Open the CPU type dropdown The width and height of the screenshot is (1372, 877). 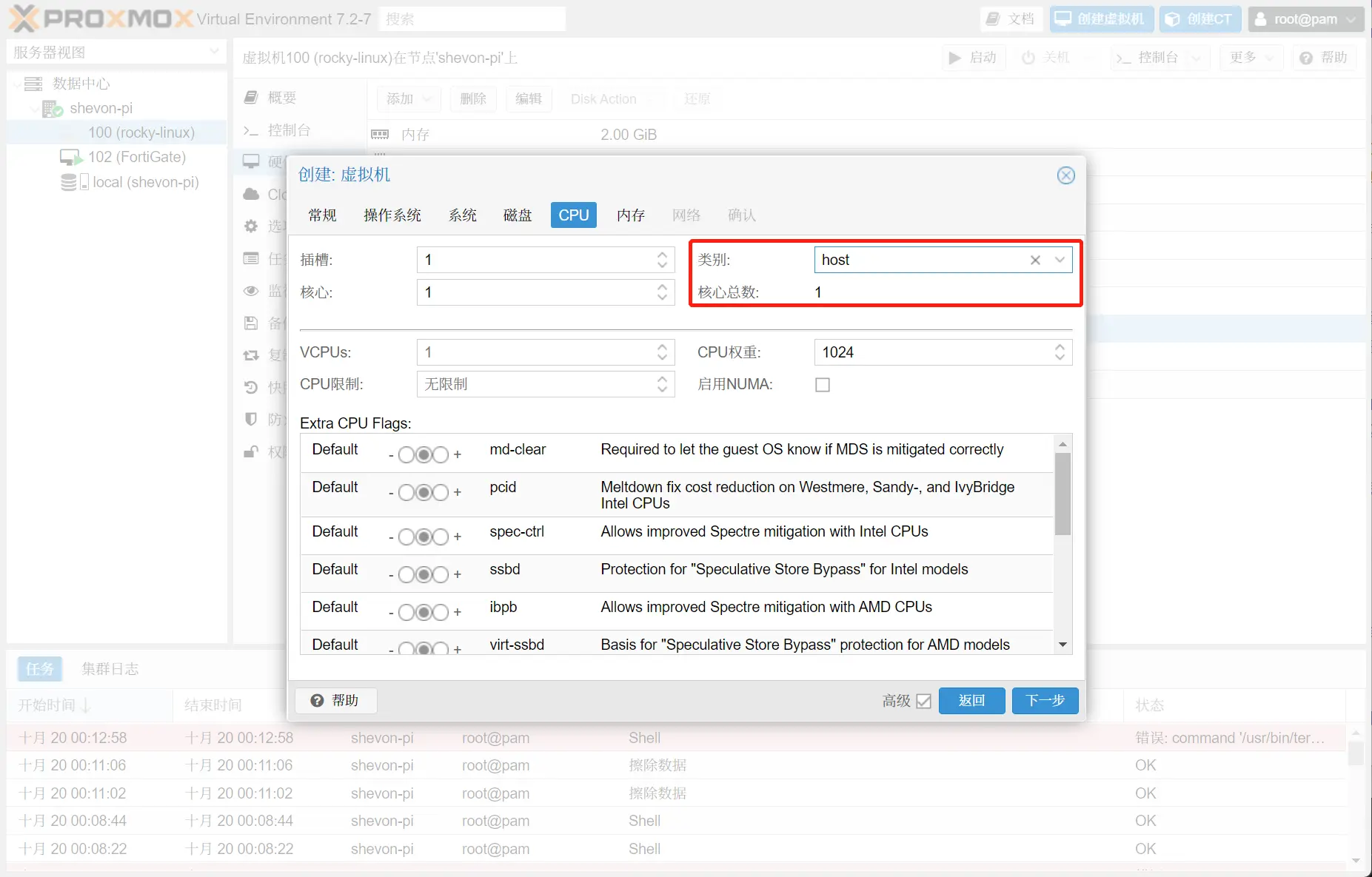coord(1060,260)
